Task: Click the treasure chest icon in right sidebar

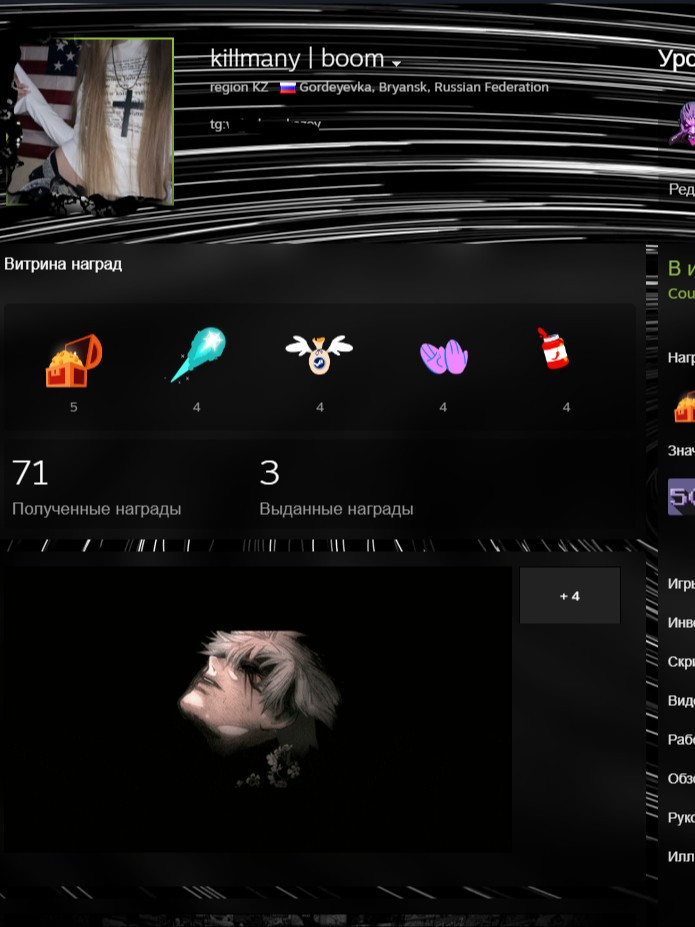Action: click(684, 406)
